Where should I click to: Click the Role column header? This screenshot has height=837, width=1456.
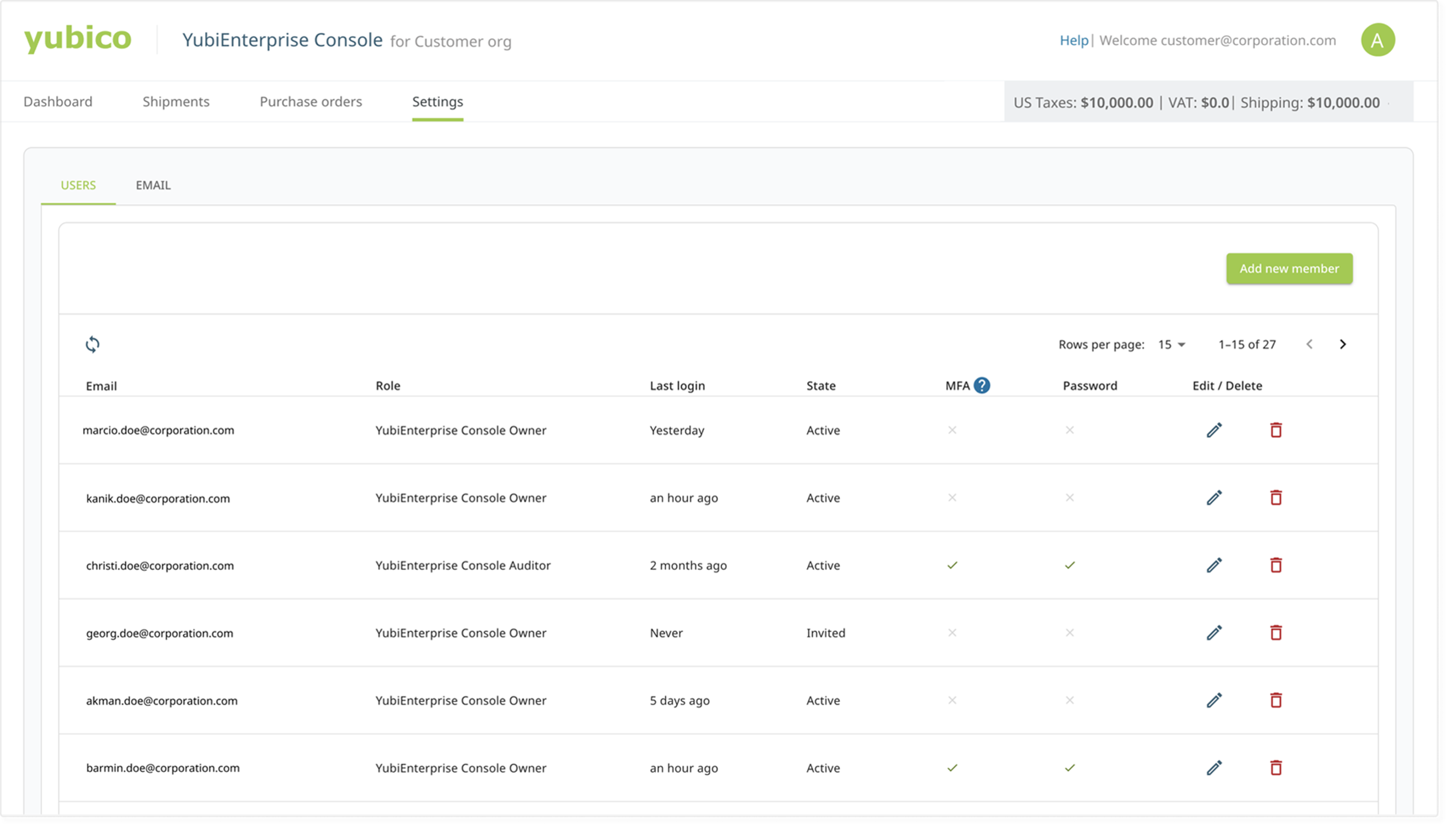(388, 386)
